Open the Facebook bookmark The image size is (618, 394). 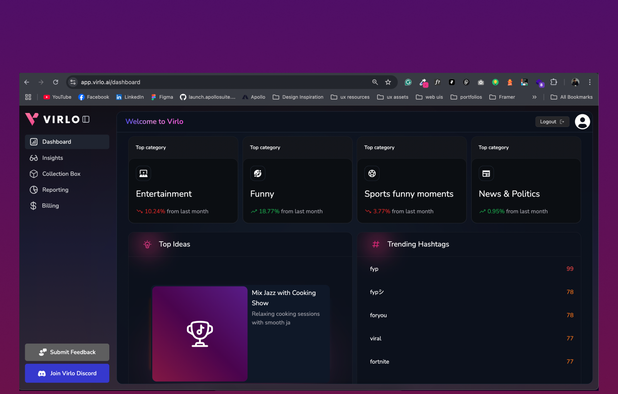tap(94, 97)
